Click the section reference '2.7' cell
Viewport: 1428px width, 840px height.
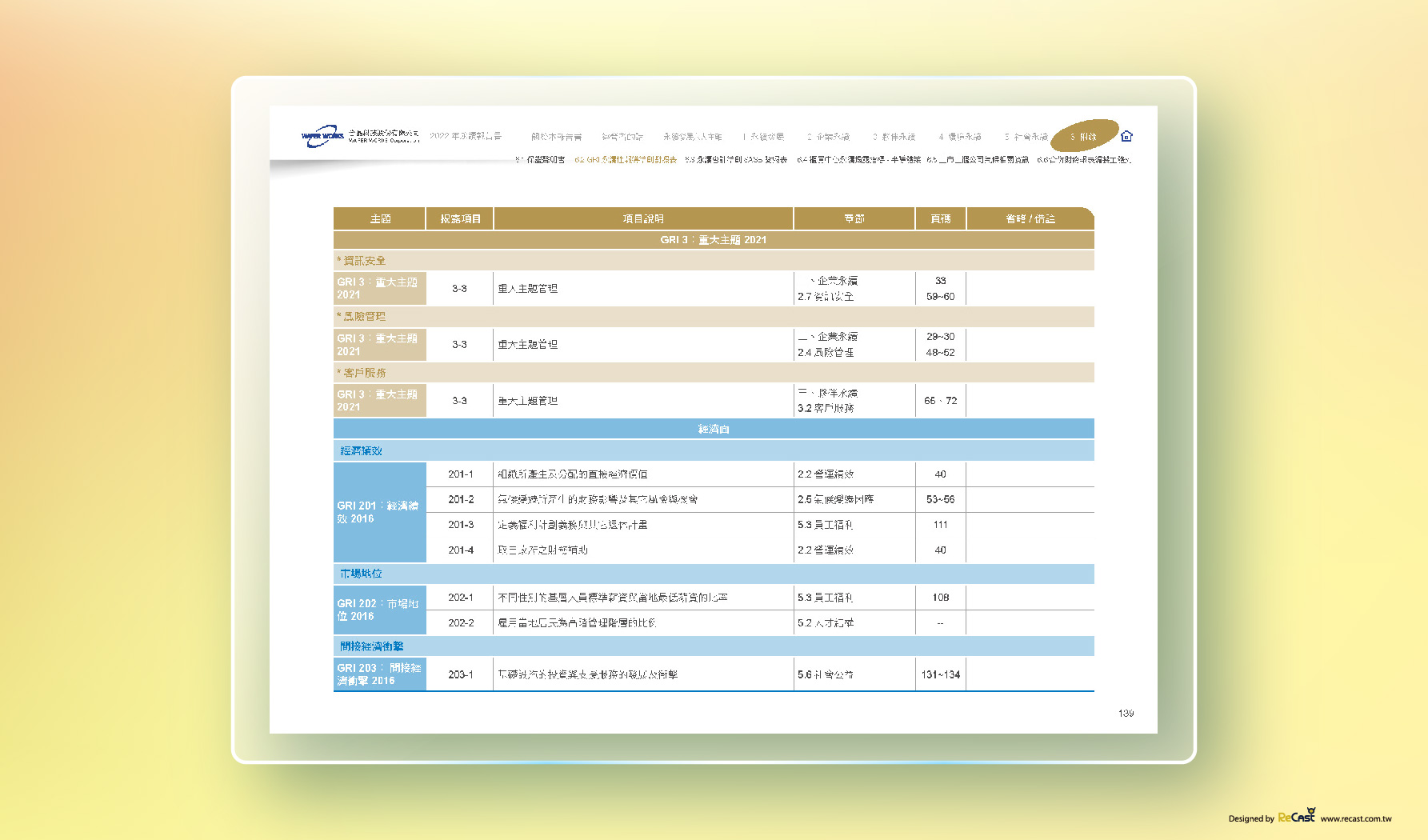[826, 297]
